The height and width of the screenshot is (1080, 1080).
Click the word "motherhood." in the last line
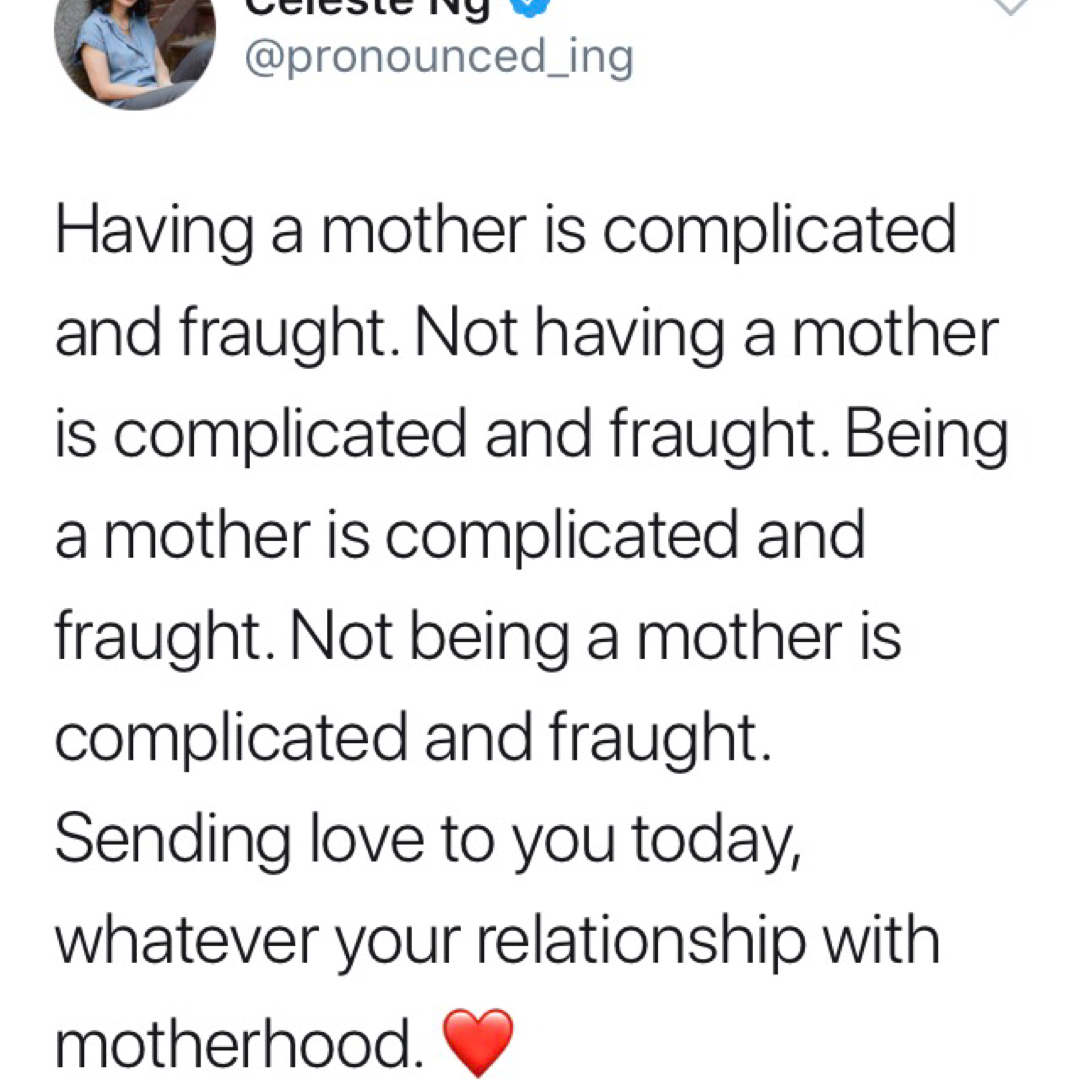pyautogui.click(x=234, y=1043)
